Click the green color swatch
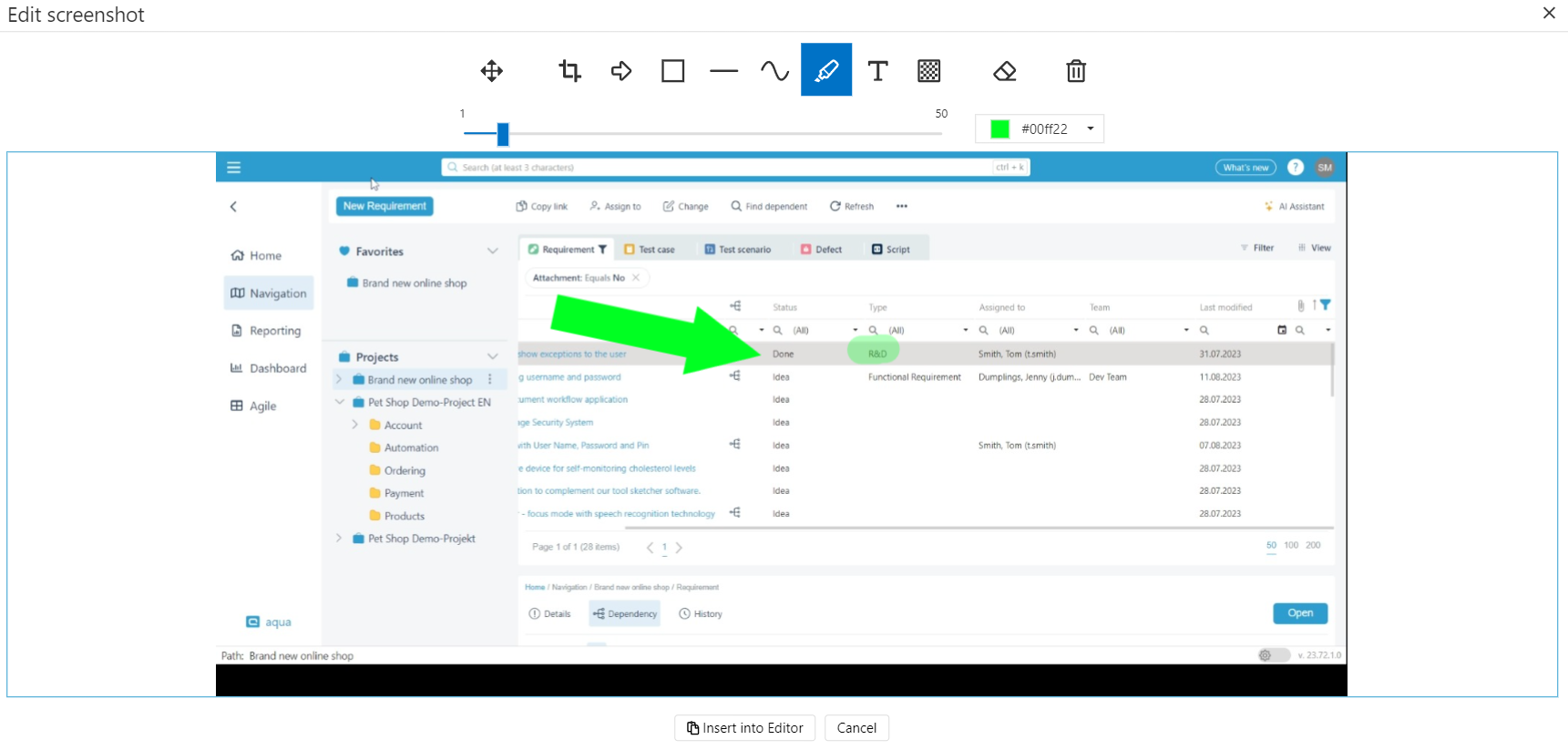 [999, 129]
